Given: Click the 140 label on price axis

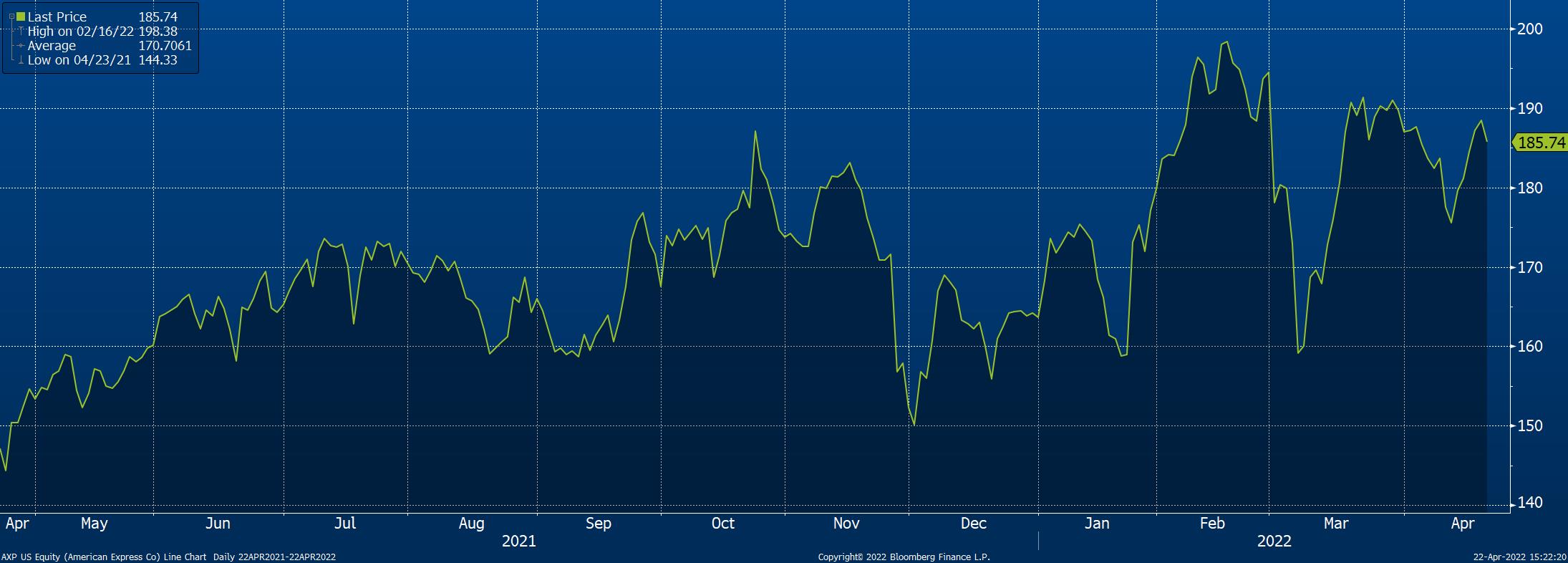Looking at the screenshot, I should pyautogui.click(x=1531, y=504).
